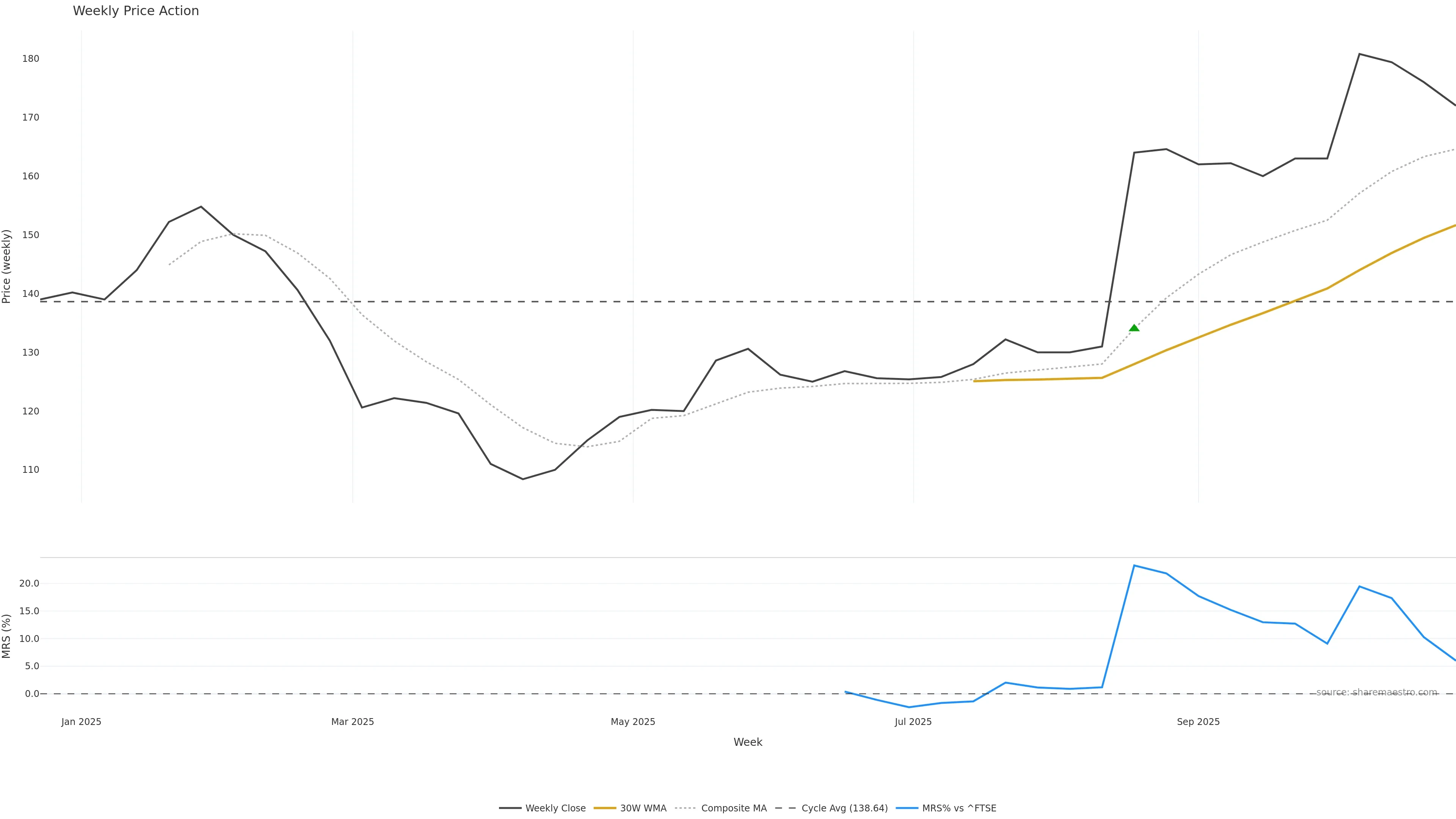
Task: Click the Jan 2025 x-axis label
Action: 82,722
